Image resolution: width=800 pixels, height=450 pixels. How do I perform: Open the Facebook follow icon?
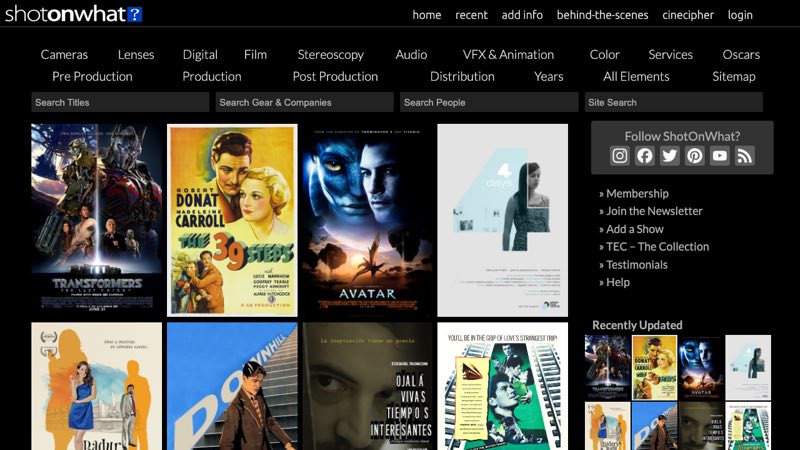644,156
